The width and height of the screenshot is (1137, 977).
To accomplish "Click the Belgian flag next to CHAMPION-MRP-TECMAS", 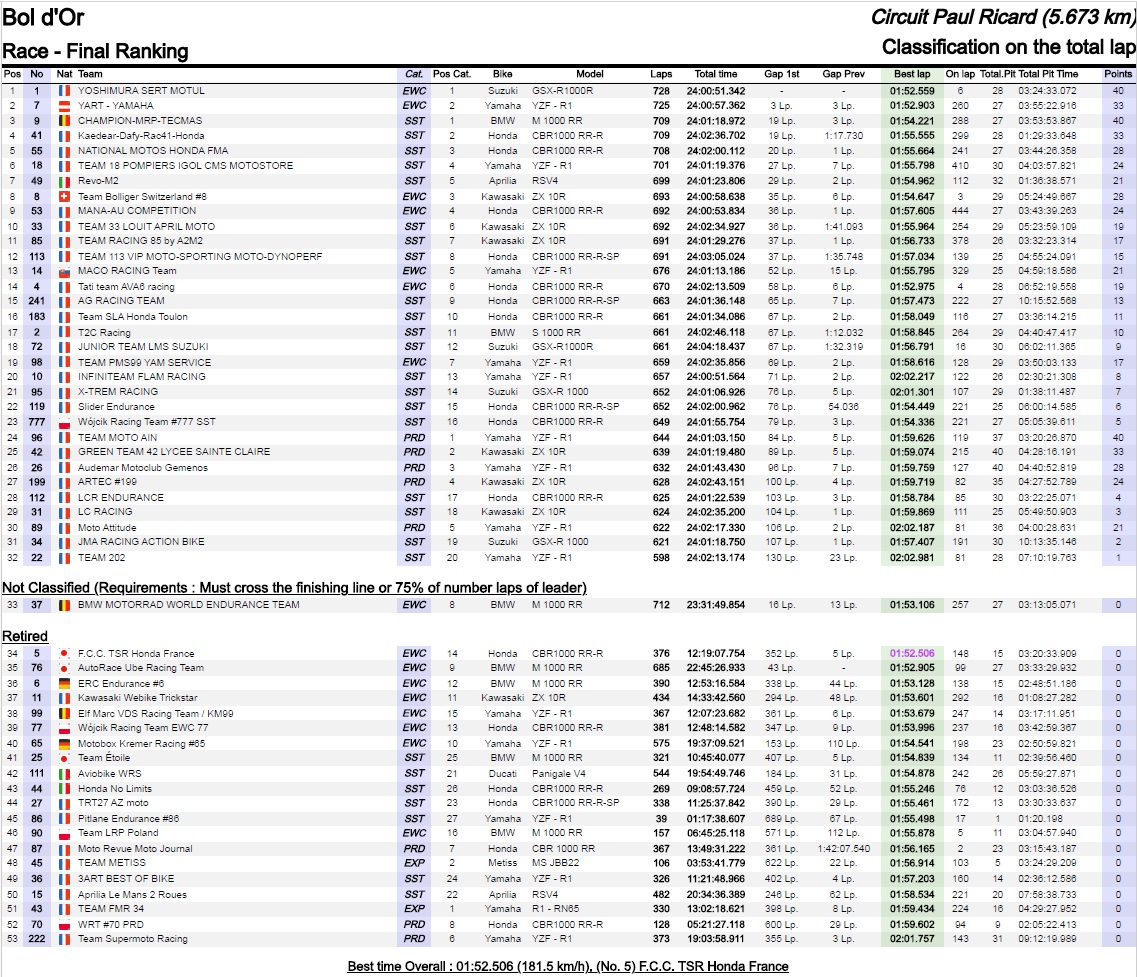I will click(65, 121).
